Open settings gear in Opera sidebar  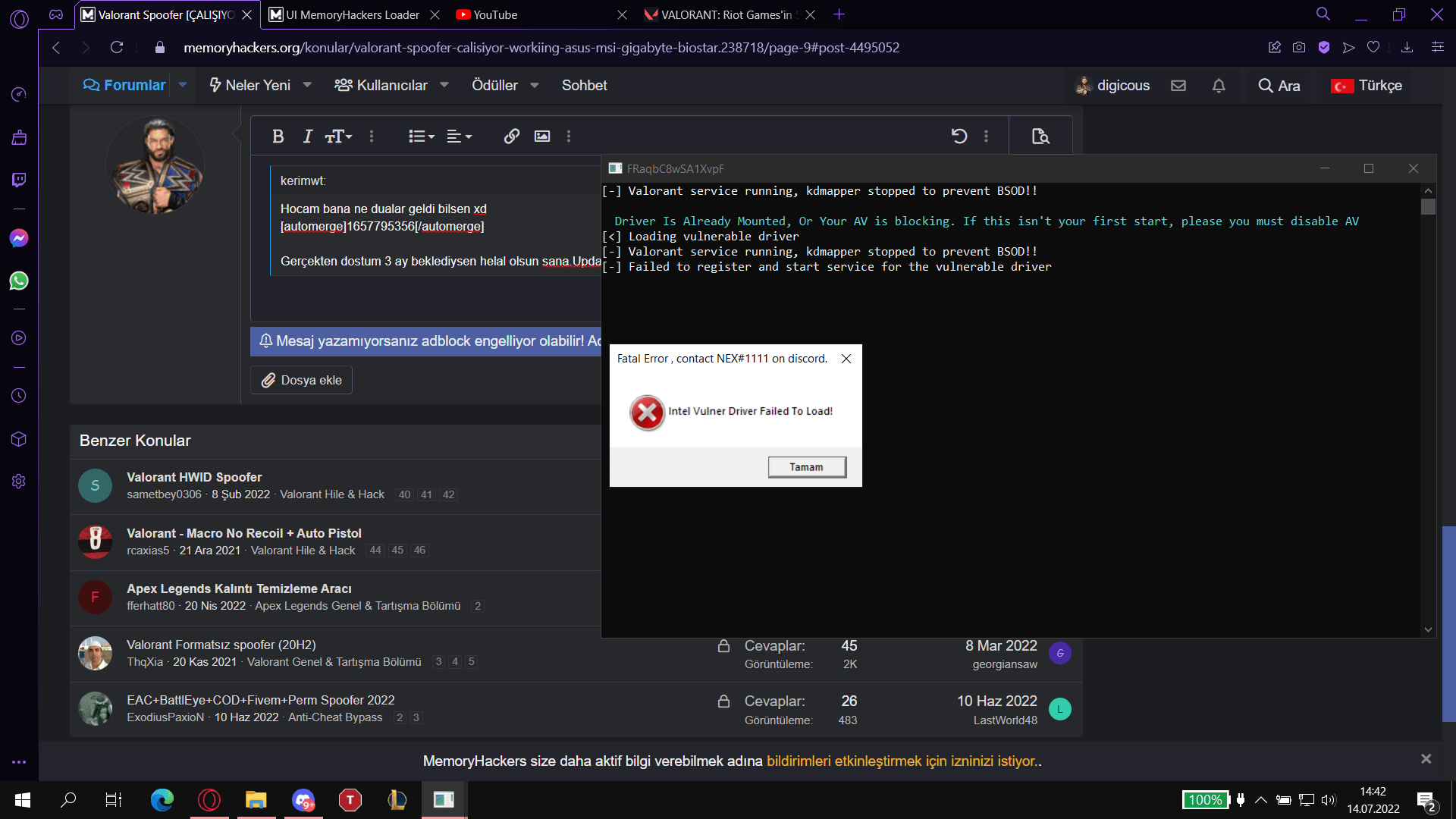click(19, 482)
